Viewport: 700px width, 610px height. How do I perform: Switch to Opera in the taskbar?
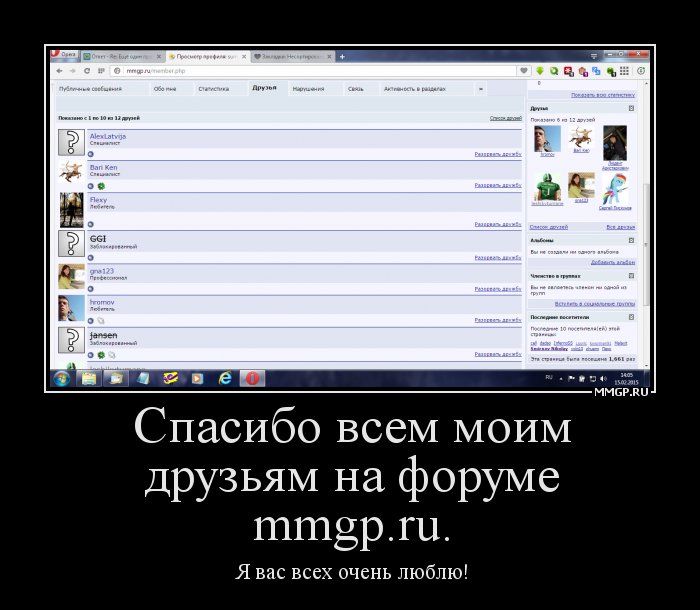click(252, 379)
